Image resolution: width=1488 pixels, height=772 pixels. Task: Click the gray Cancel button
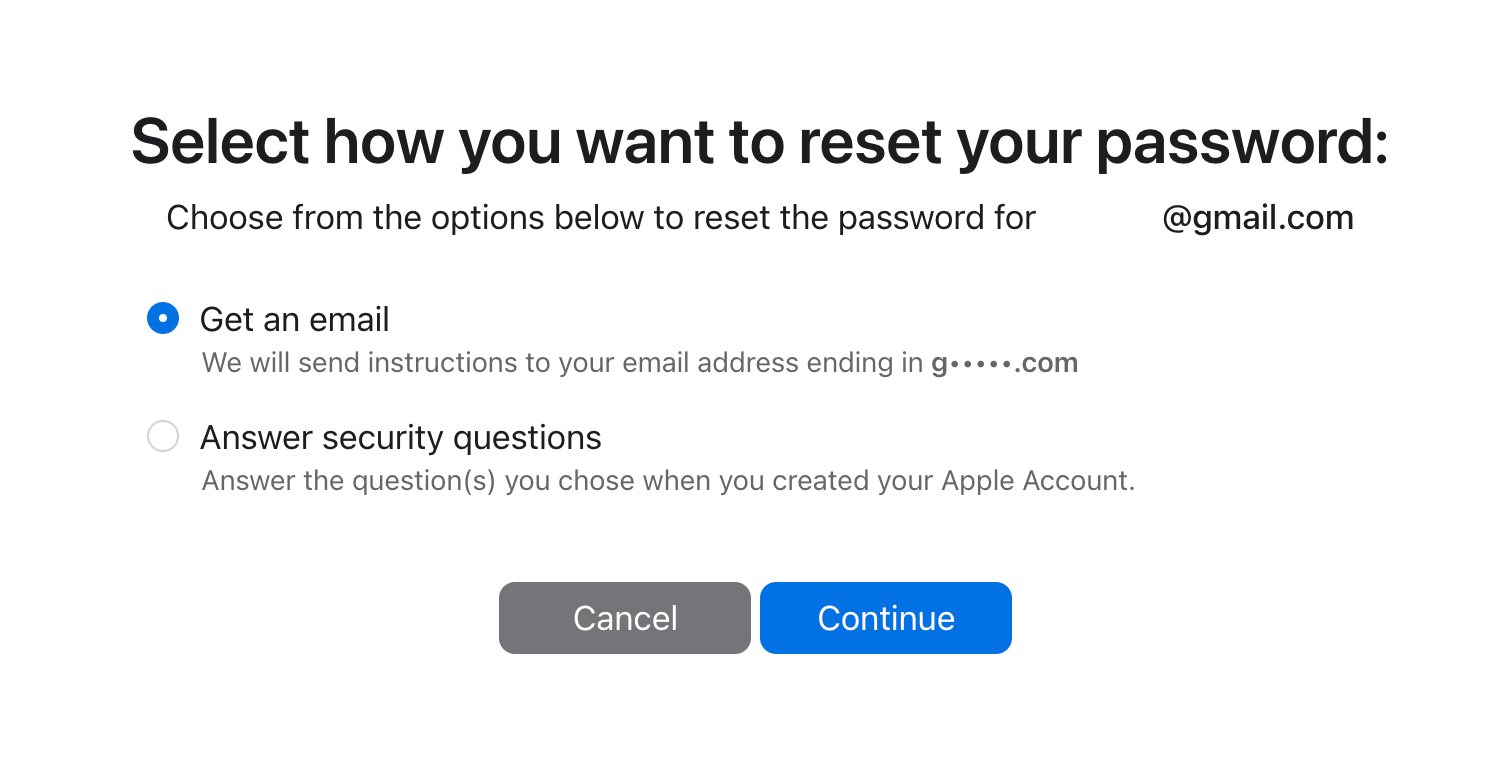tap(625, 618)
